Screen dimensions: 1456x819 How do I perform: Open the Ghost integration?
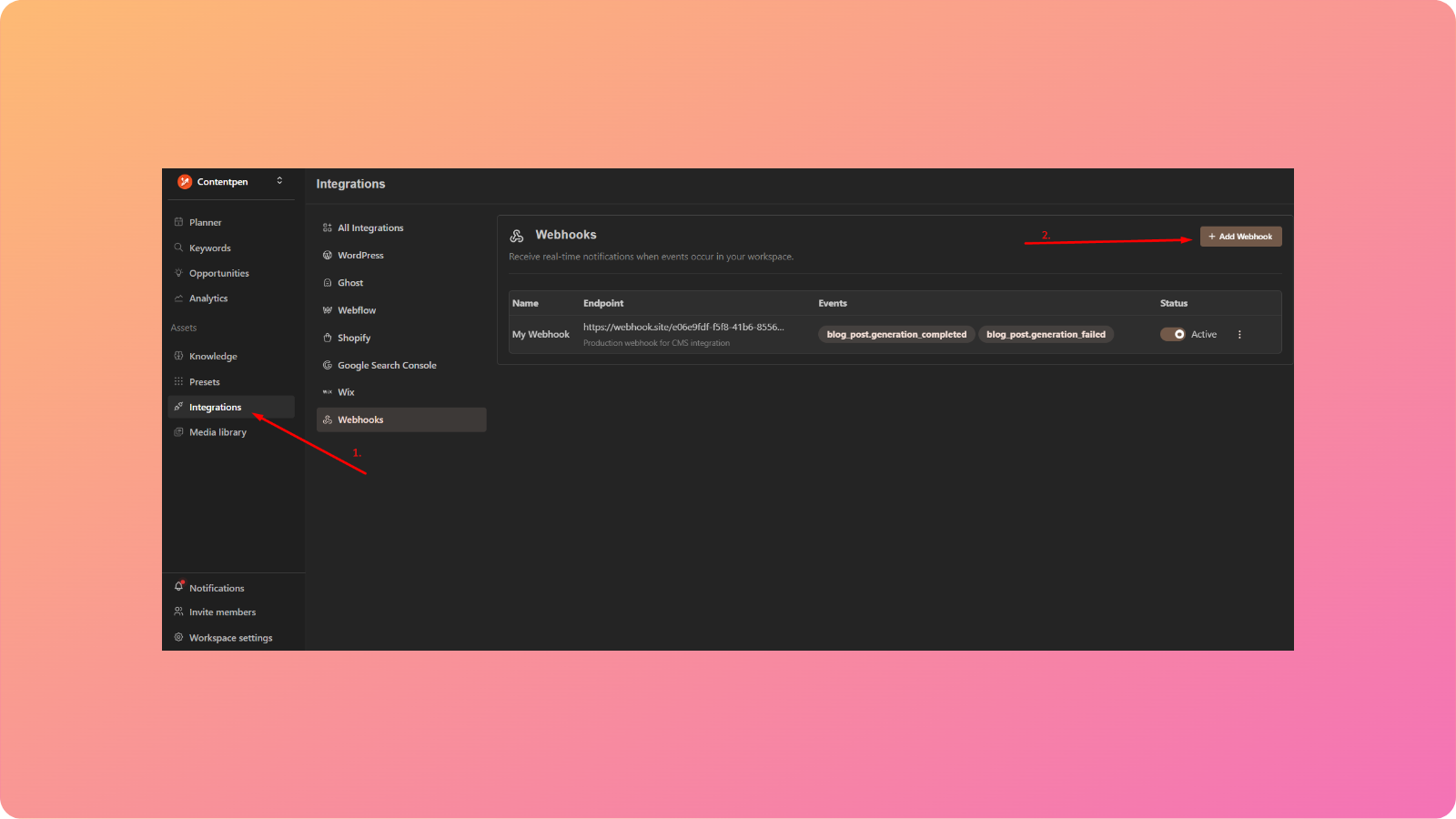(349, 282)
